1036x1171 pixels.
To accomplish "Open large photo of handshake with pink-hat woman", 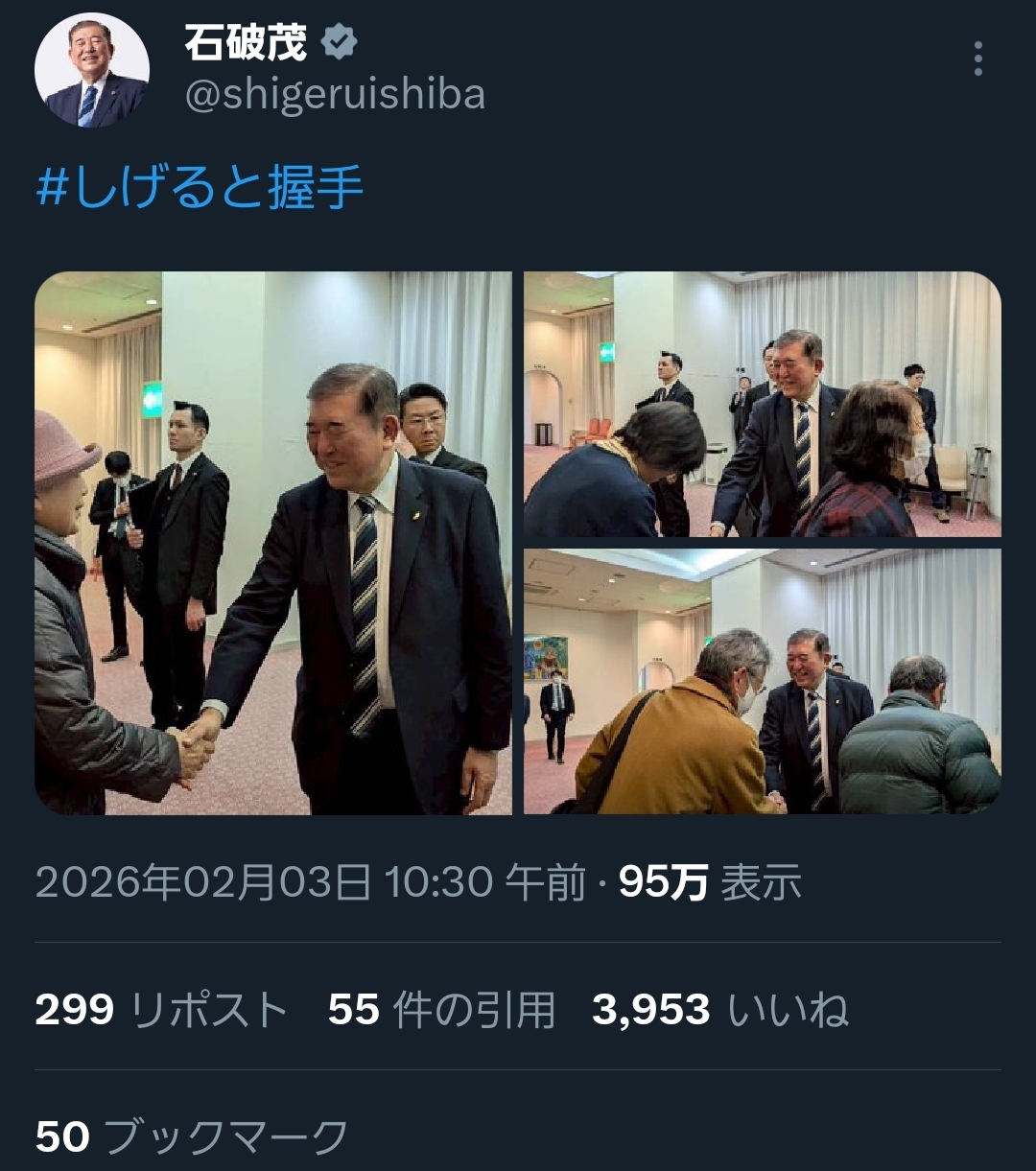I will pos(273,543).
